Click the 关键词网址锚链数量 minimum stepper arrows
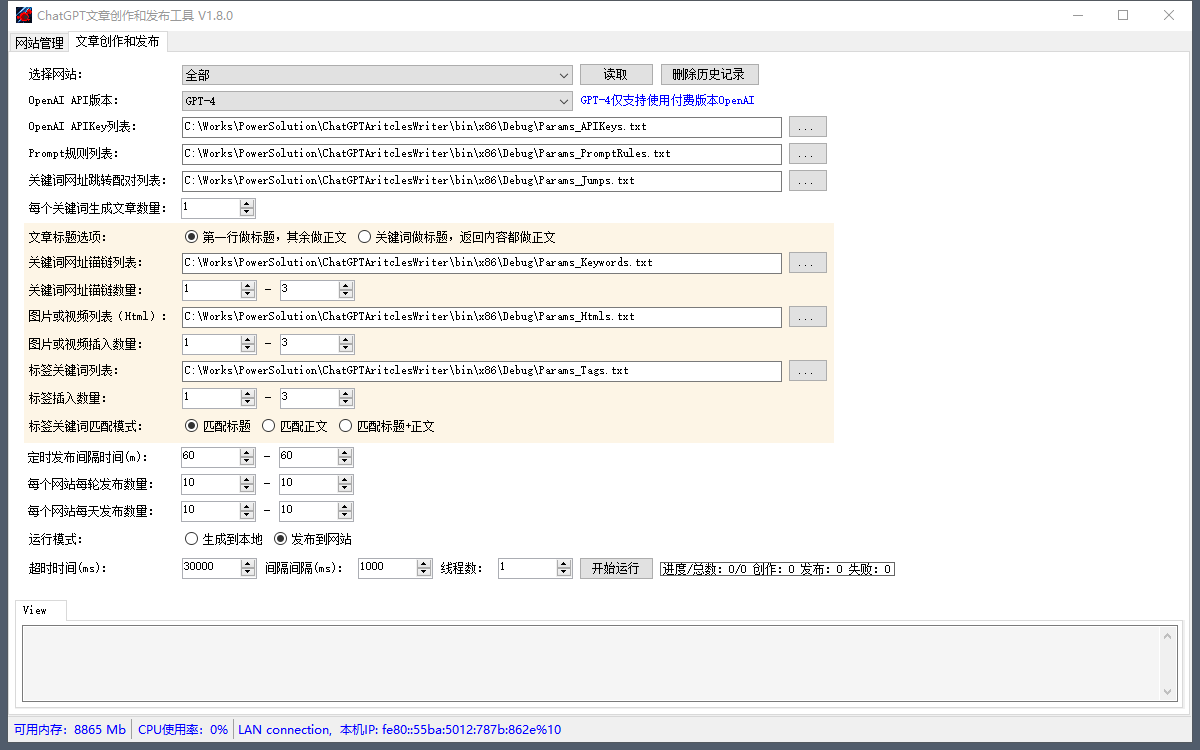 click(247, 290)
